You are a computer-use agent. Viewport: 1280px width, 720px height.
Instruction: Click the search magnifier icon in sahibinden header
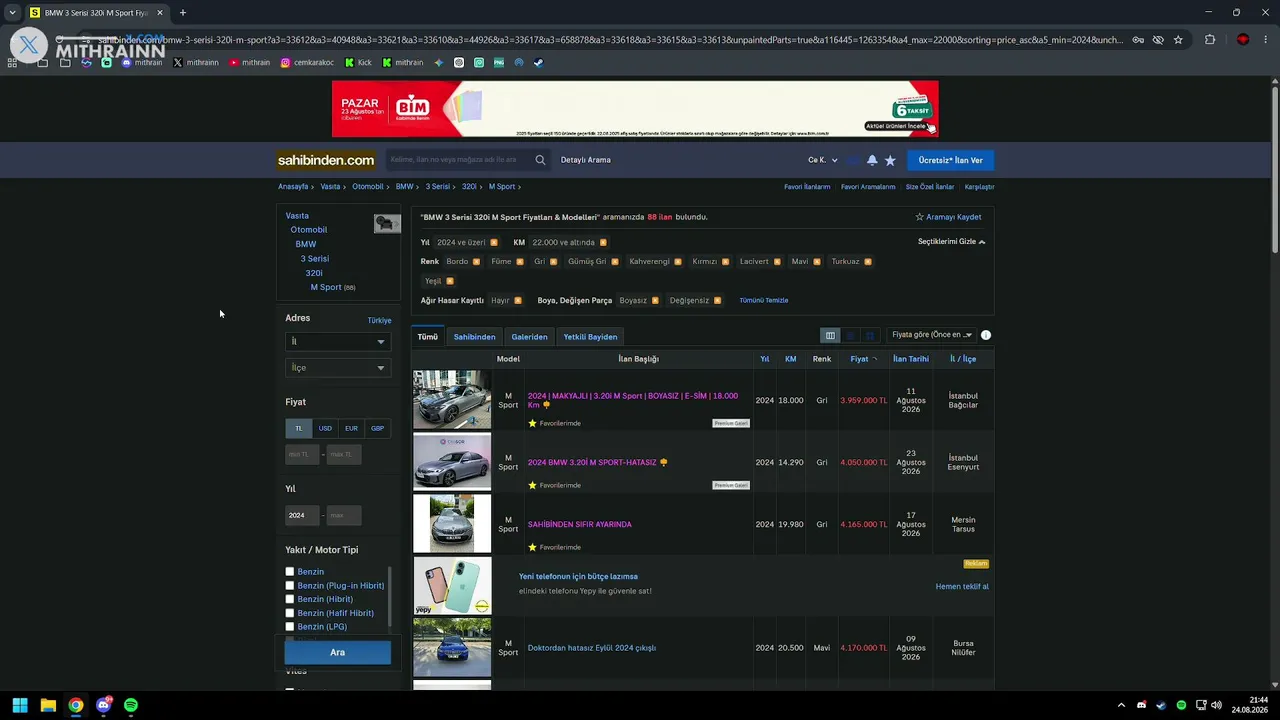(x=540, y=160)
